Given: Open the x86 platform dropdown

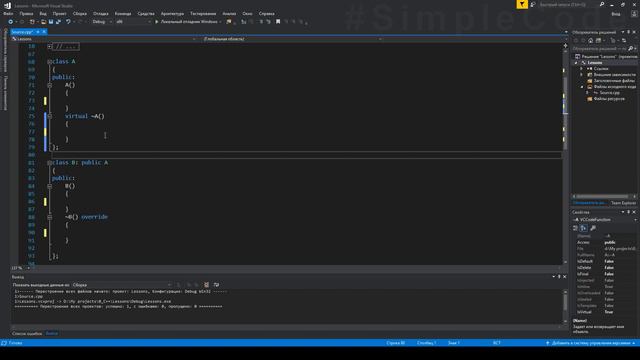Looking at the screenshot, I should click(133, 22).
